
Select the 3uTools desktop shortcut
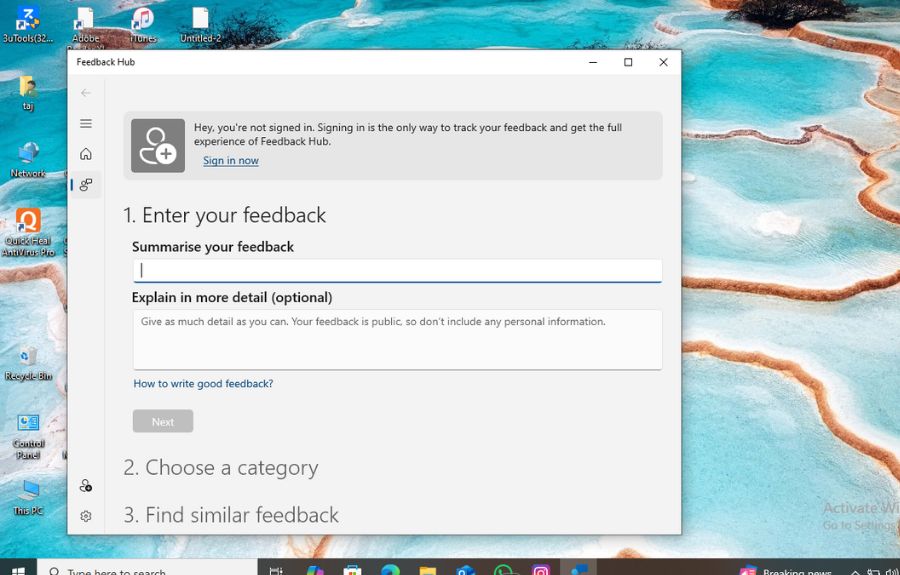[27, 24]
